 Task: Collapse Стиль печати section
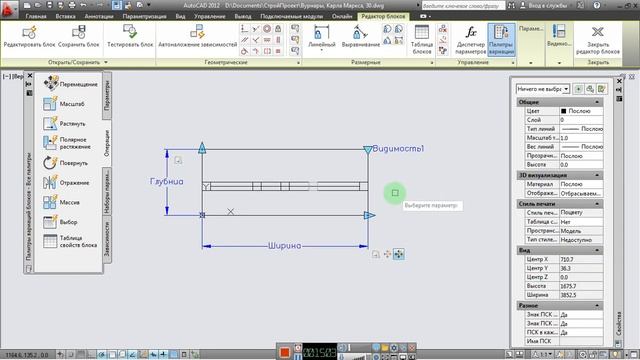point(598,204)
